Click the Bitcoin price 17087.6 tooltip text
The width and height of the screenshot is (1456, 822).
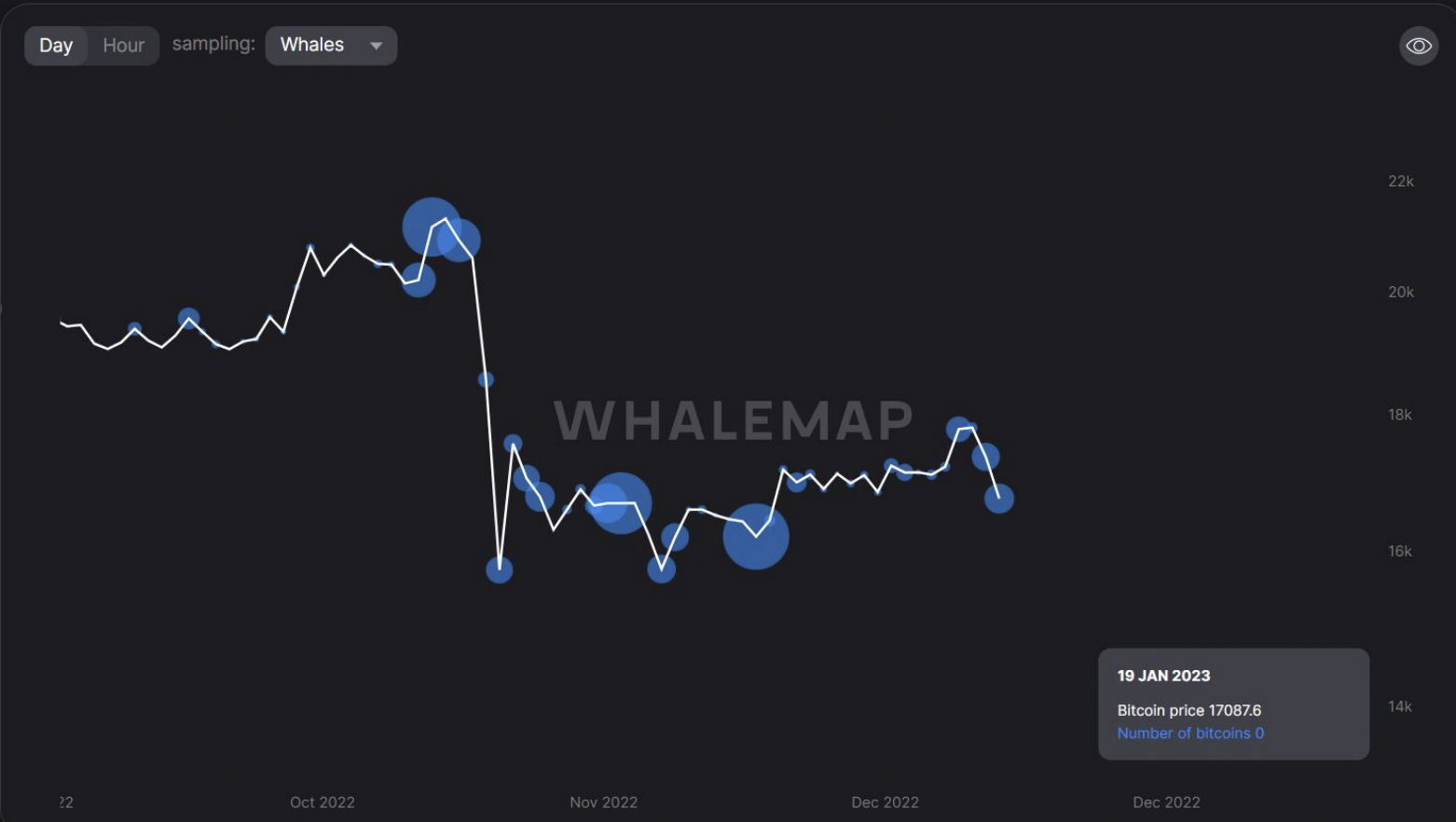[x=1188, y=709]
